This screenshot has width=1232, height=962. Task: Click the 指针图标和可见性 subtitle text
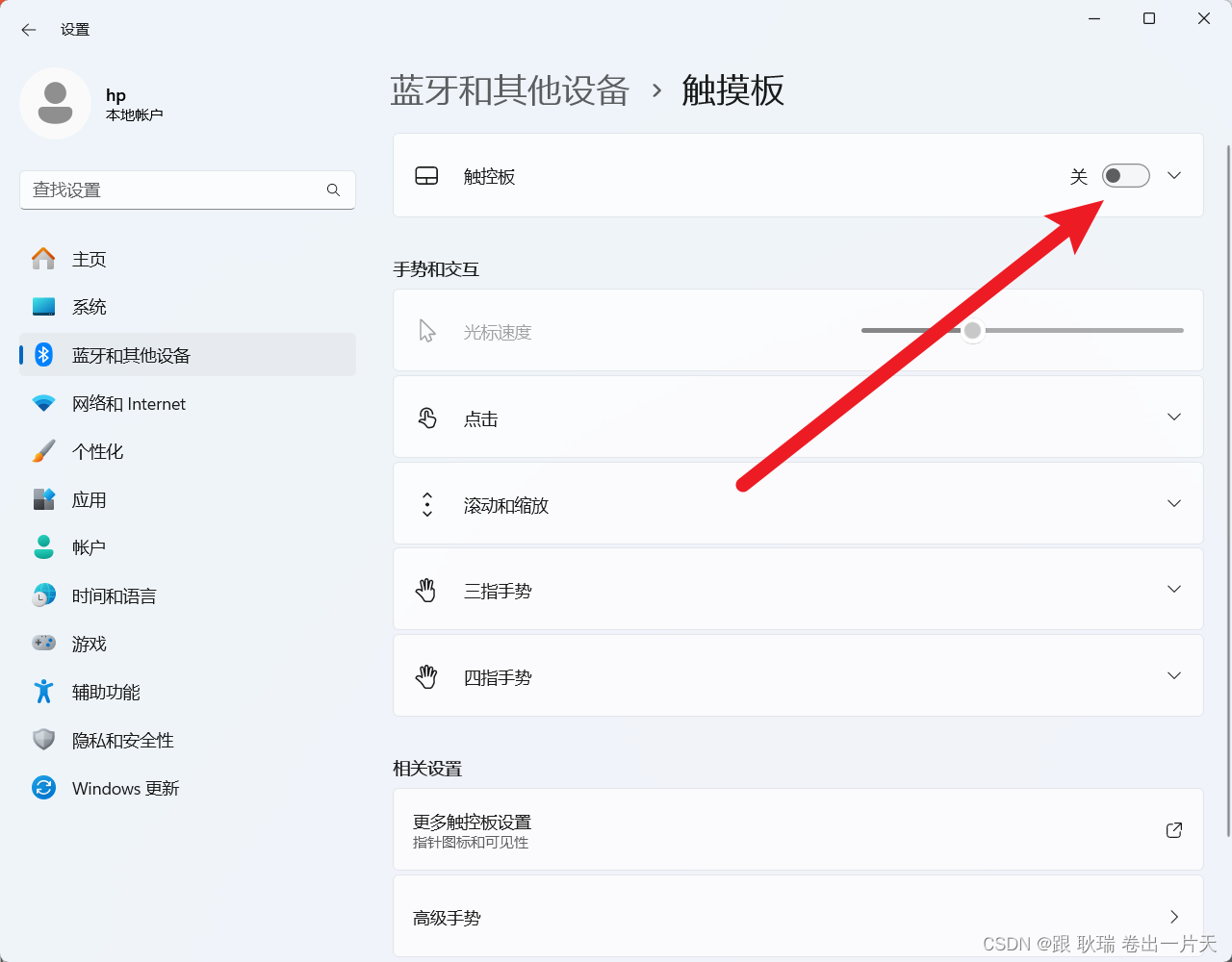(x=471, y=843)
